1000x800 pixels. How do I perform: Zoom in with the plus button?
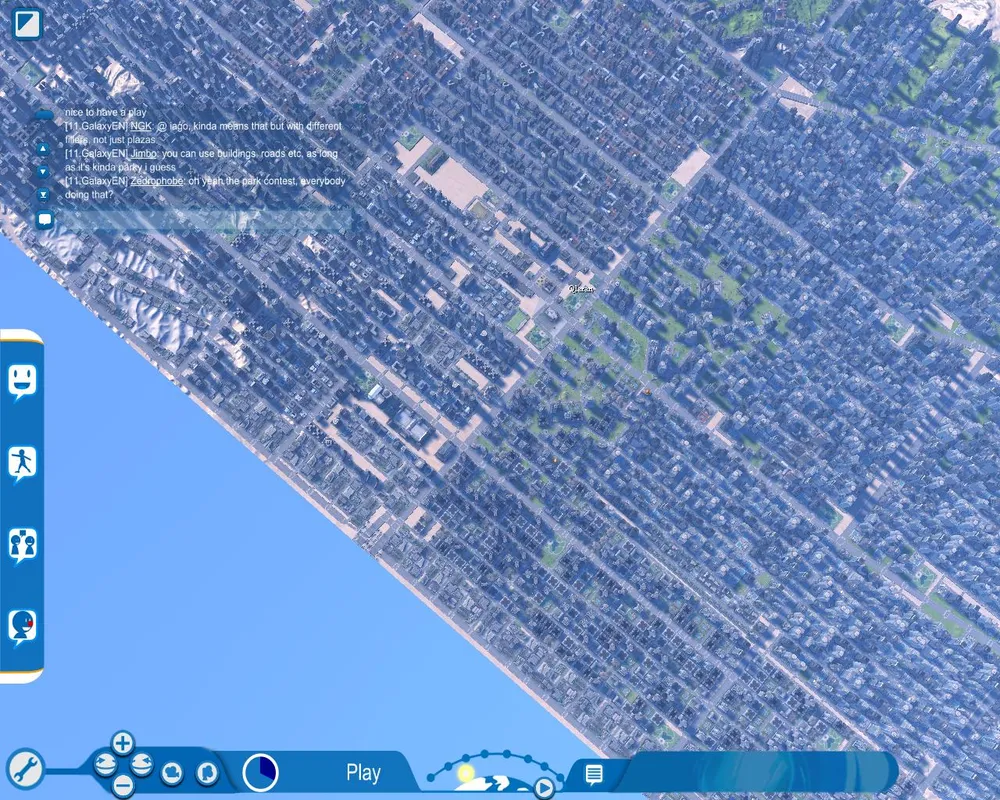[x=122, y=743]
